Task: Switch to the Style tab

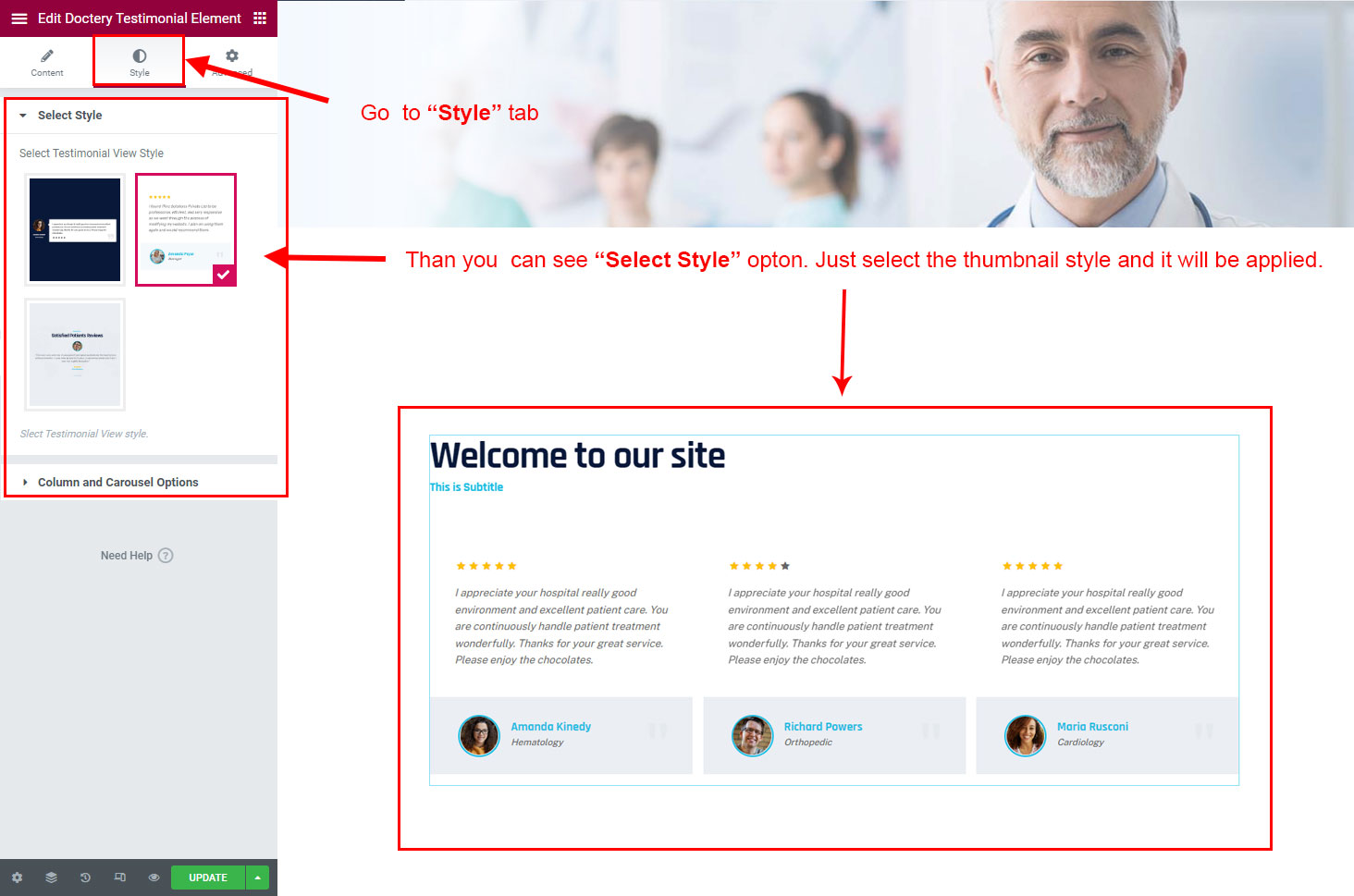Action: [140, 62]
